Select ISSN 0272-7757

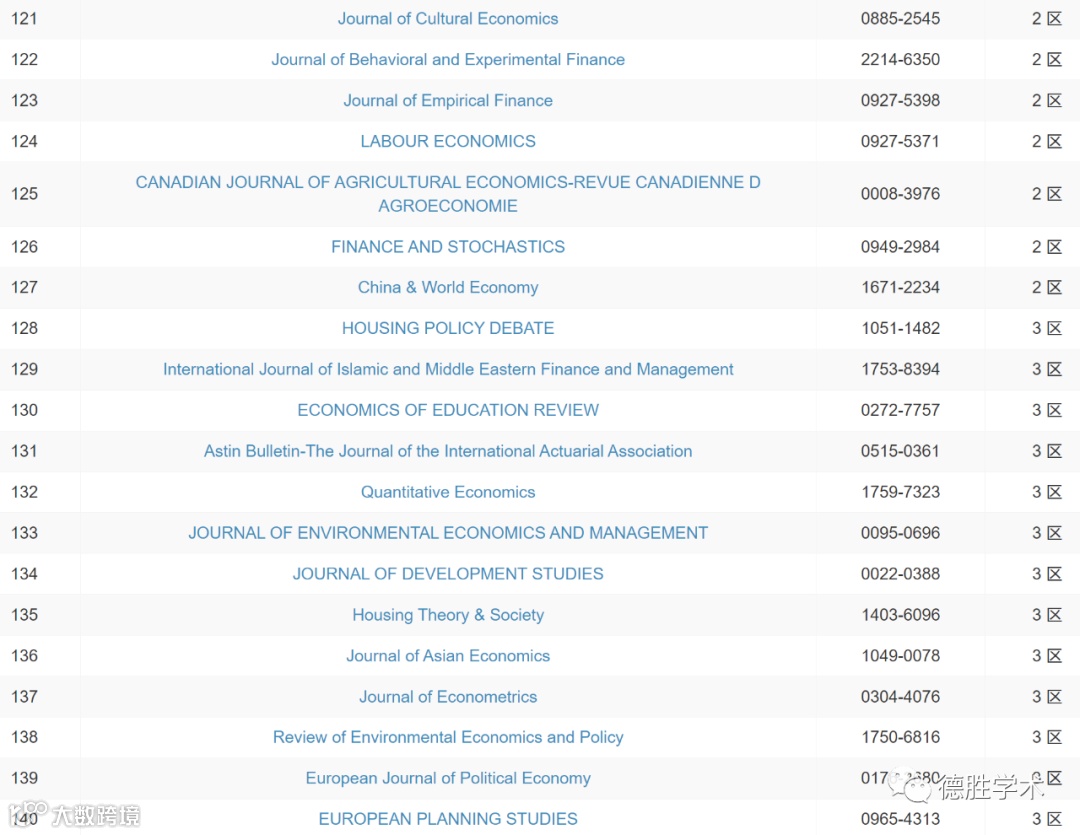pyautogui.click(x=900, y=410)
